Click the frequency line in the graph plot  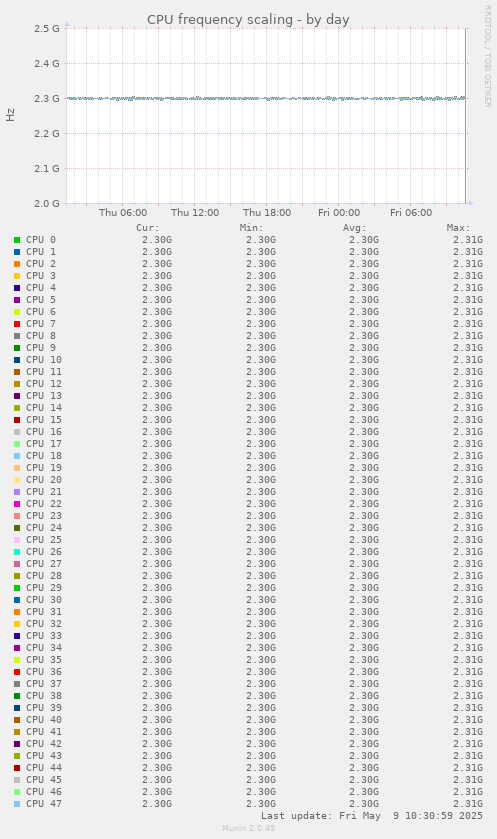[x=266, y=98]
